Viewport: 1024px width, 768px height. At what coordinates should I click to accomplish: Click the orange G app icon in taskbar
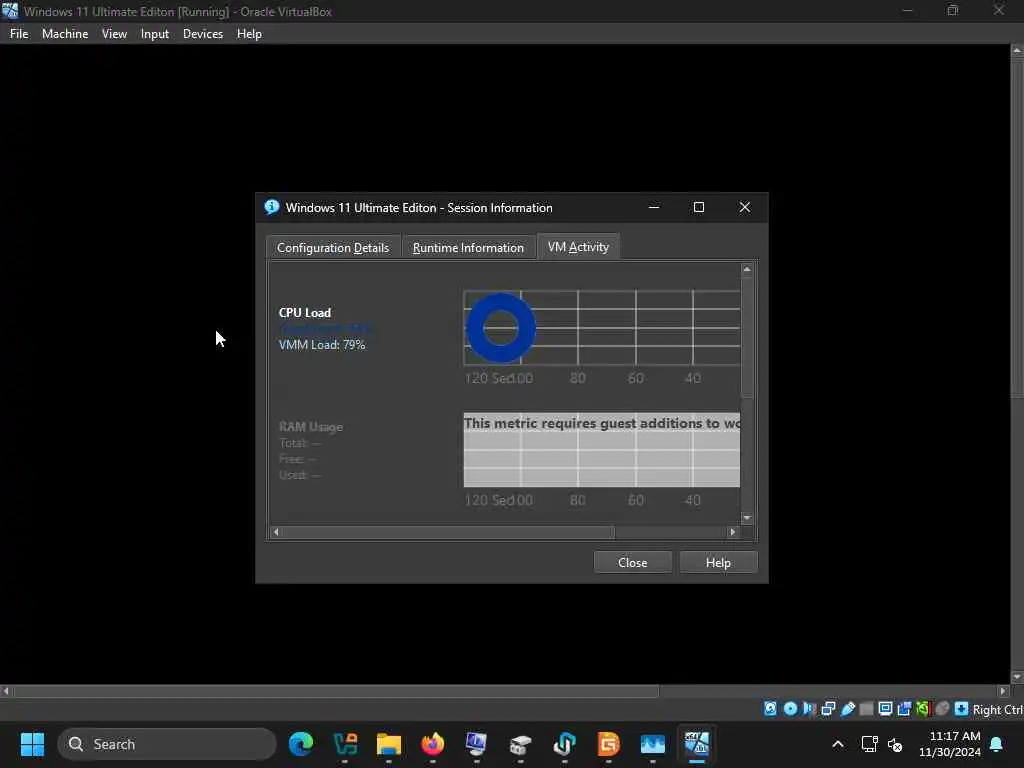pyautogui.click(x=608, y=744)
